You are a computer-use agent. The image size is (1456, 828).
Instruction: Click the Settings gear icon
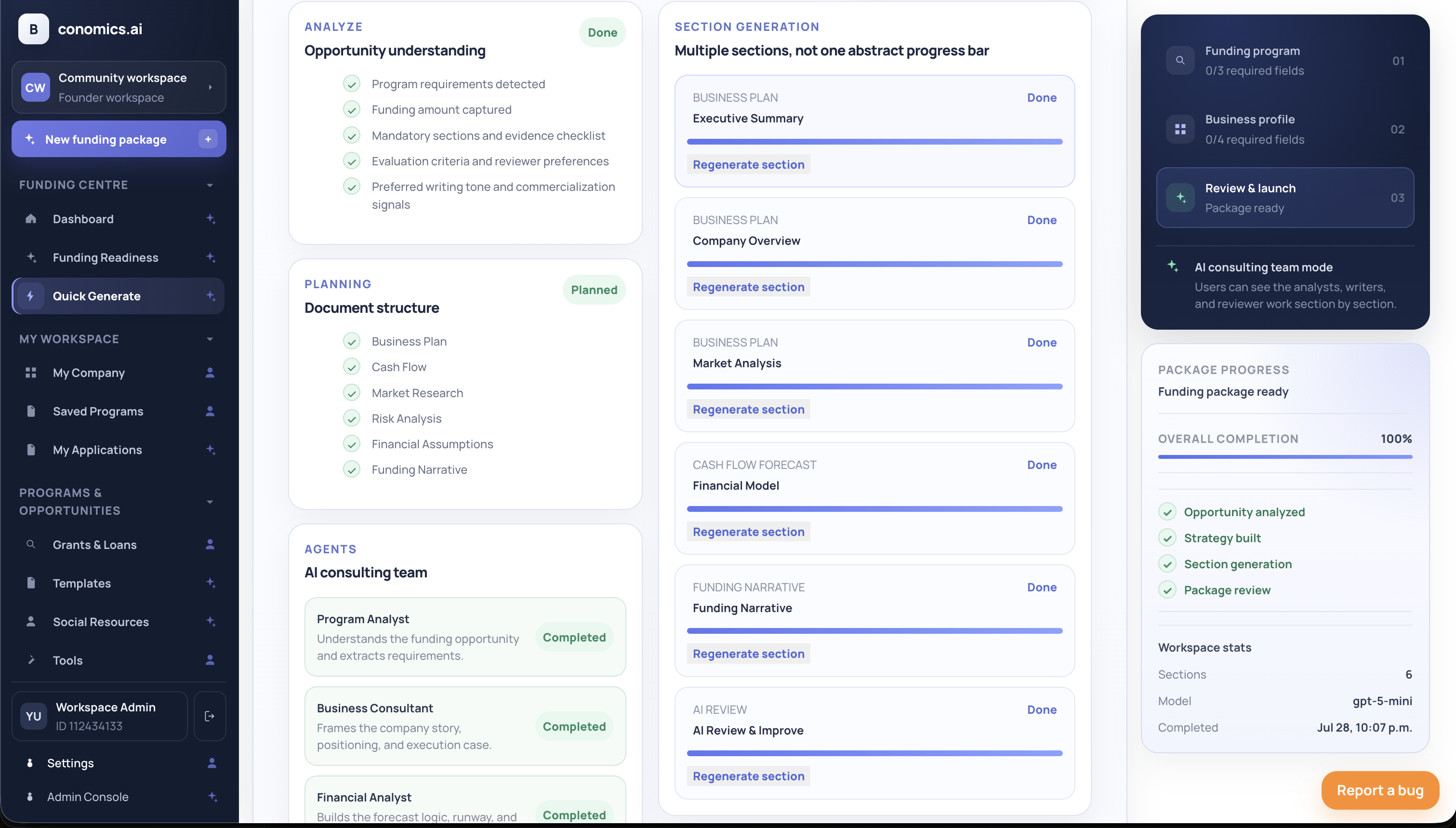tap(29, 763)
